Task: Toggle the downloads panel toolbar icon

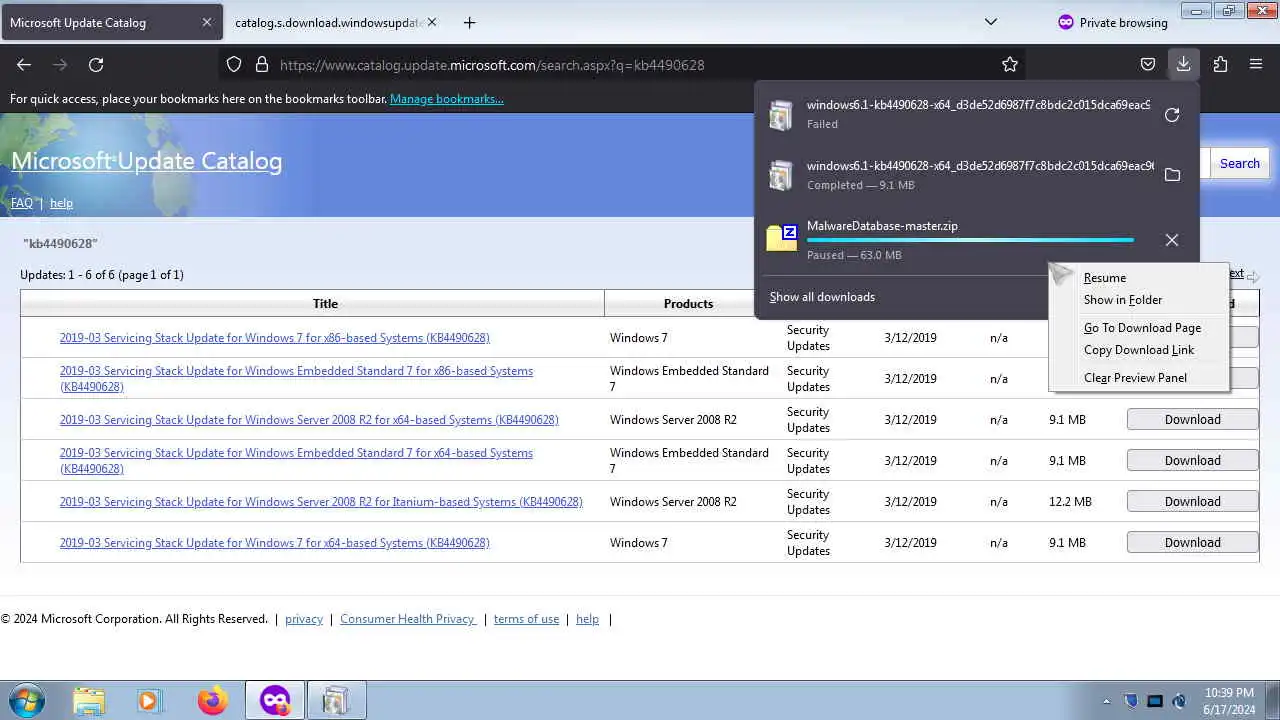Action: coord(1183,64)
